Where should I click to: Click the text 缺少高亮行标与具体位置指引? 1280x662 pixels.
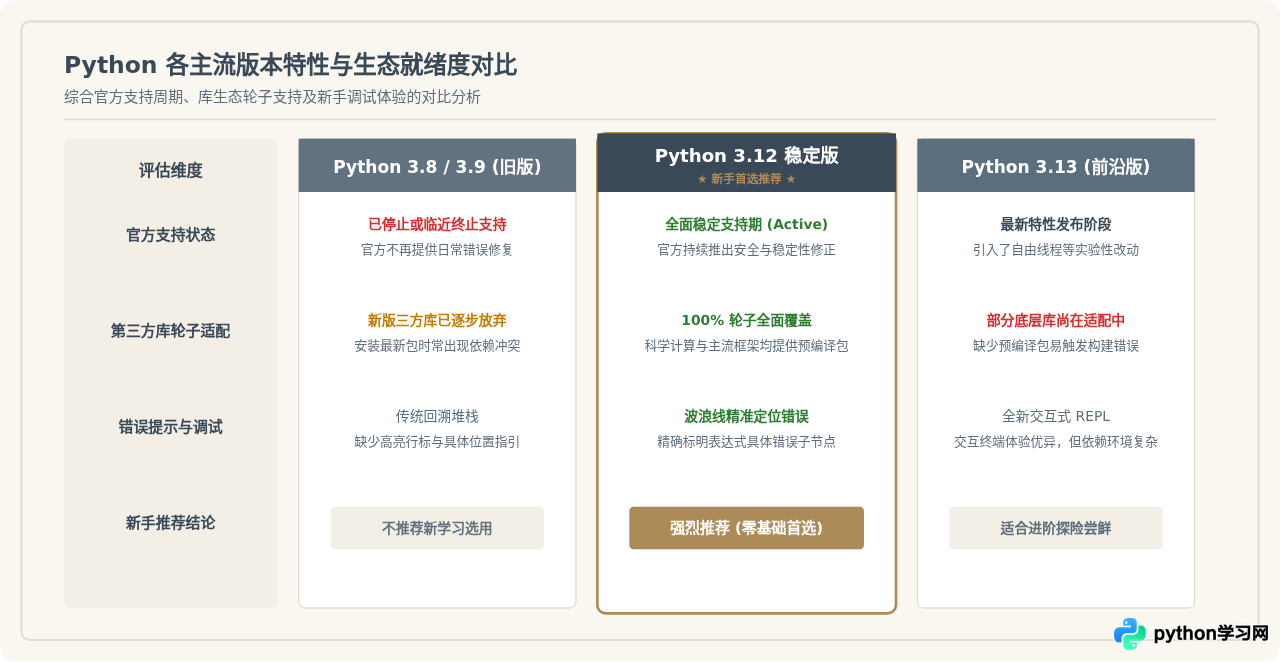[x=437, y=442]
